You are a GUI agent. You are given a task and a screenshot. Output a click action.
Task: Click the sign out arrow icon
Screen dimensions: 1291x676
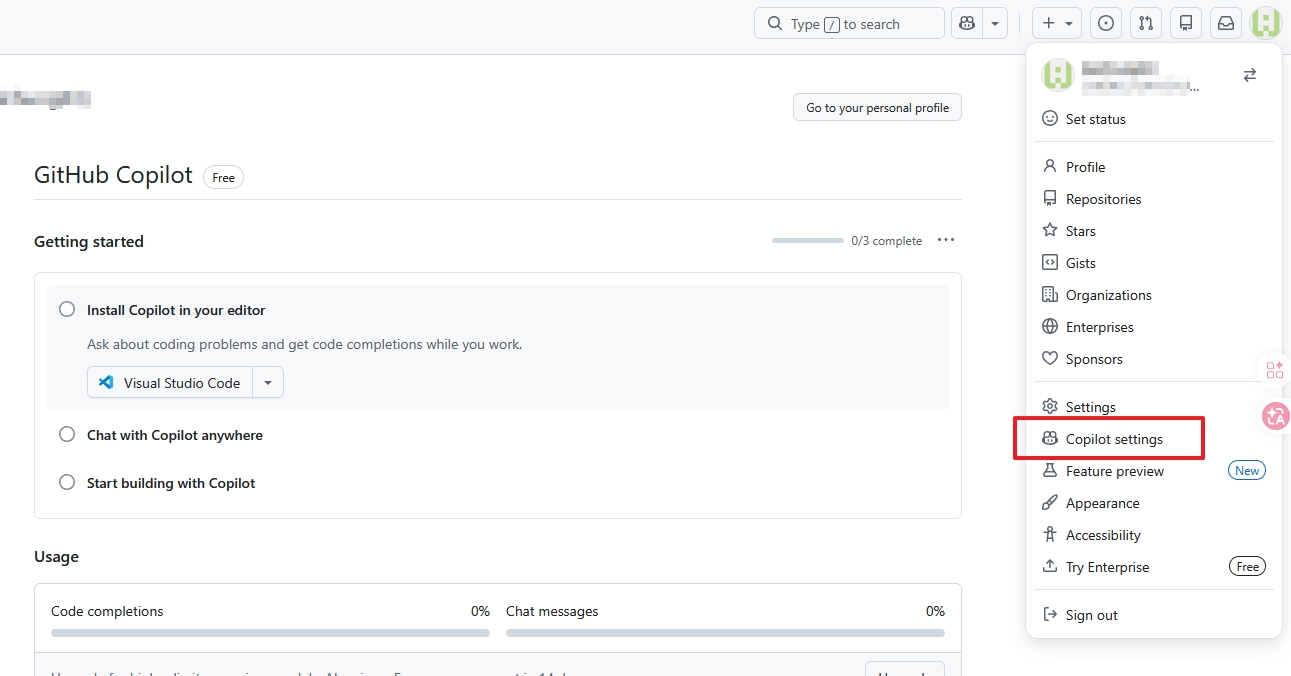pyautogui.click(x=1050, y=614)
